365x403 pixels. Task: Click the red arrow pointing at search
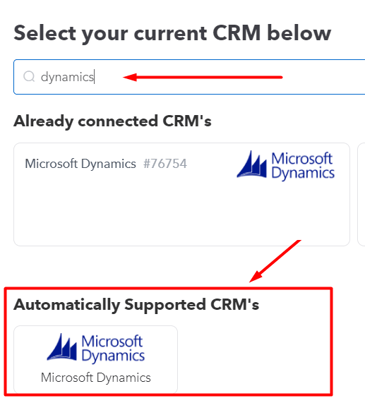(x=203, y=77)
